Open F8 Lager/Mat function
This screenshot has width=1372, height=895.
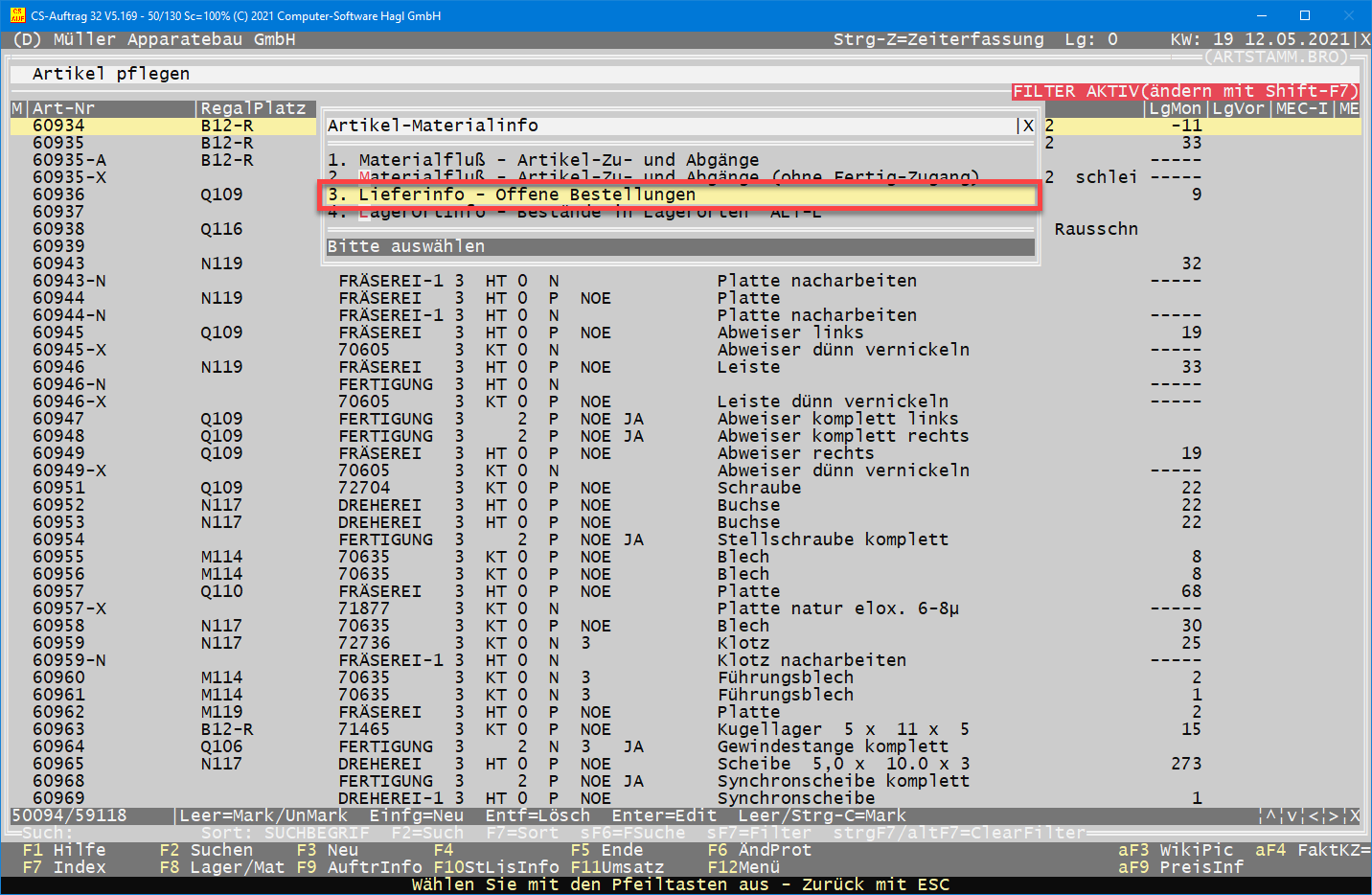tap(221, 867)
